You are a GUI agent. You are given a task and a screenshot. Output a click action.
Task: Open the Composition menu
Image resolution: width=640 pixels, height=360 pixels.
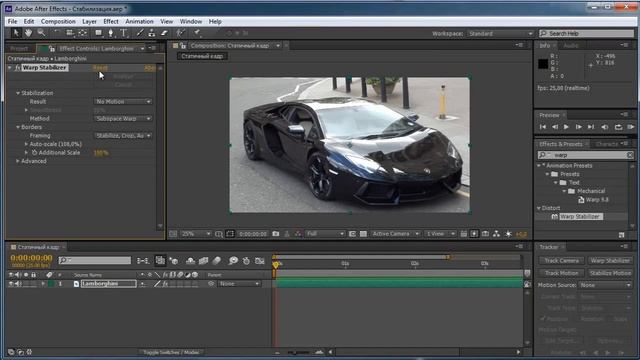tap(58, 22)
